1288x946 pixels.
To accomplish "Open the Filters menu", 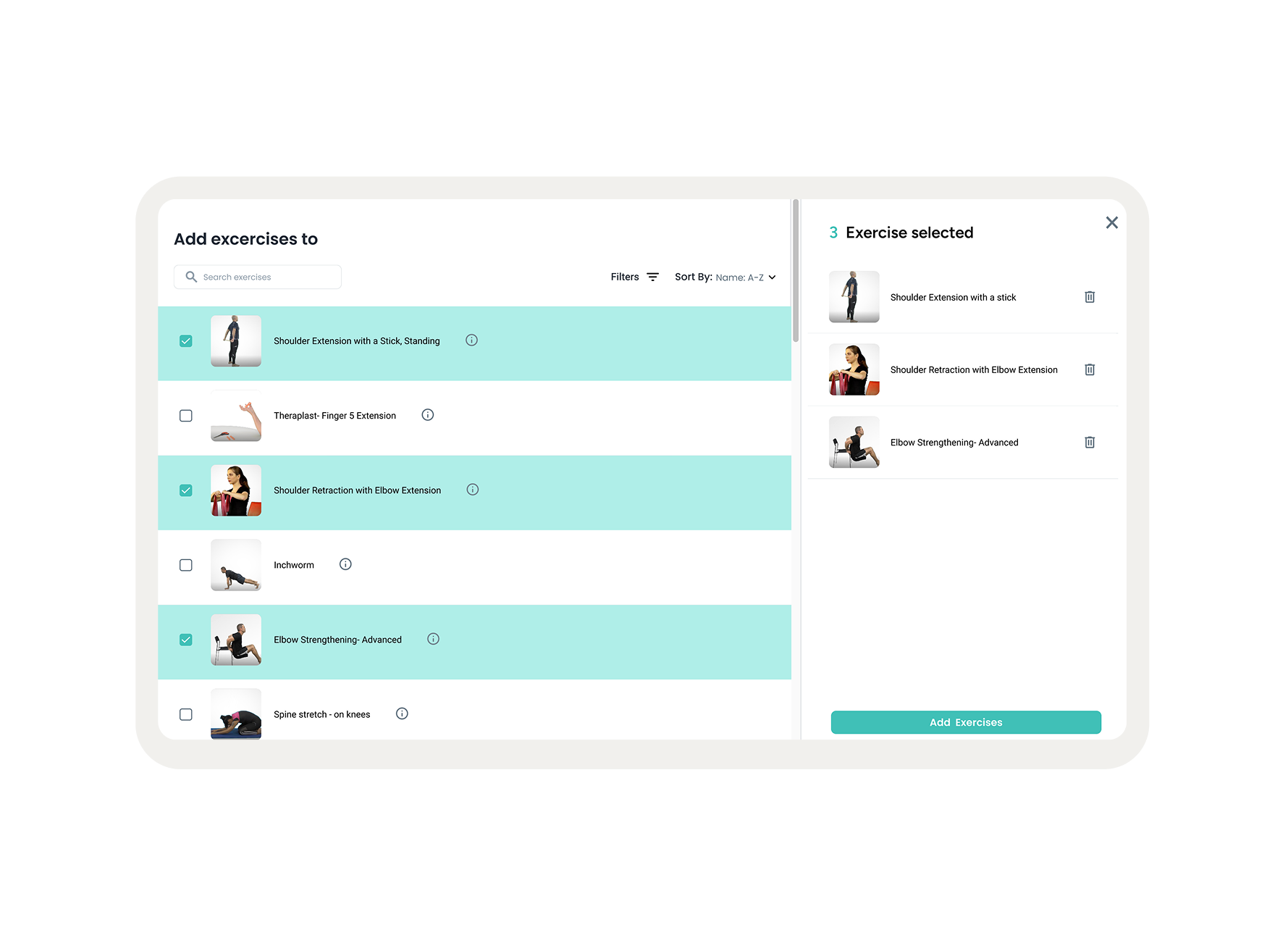I will (x=634, y=277).
